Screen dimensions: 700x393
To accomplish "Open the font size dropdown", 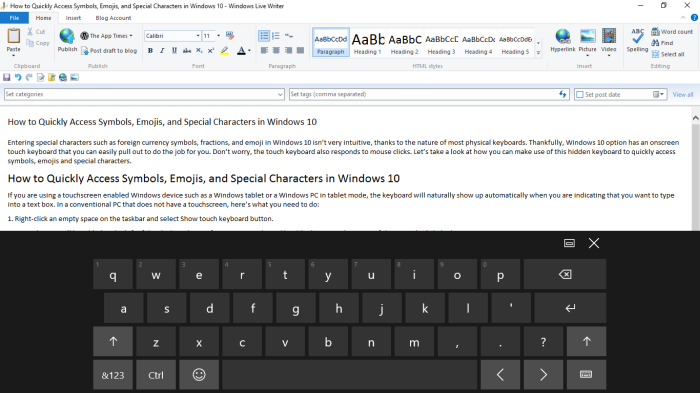I will (218, 36).
